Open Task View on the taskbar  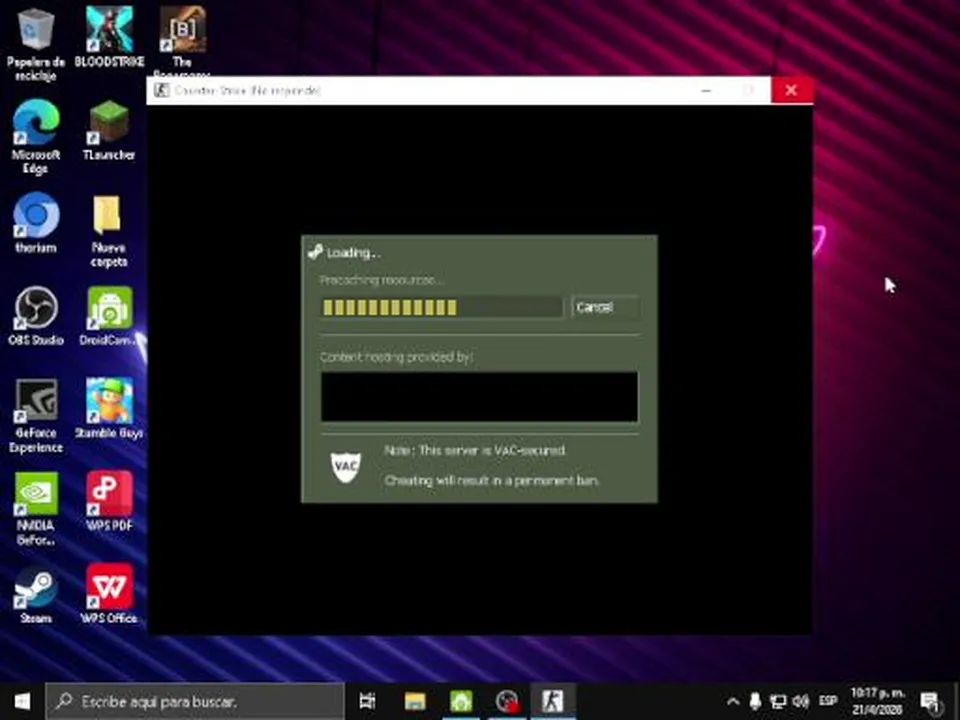tap(367, 702)
